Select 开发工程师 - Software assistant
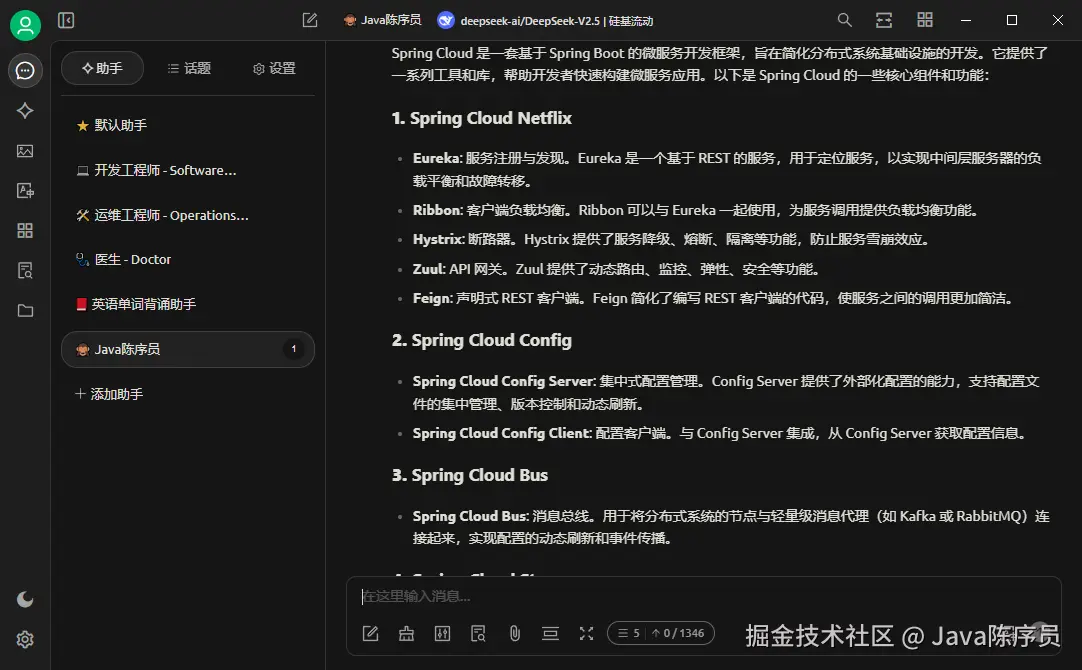1082x670 pixels. [188, 170]
